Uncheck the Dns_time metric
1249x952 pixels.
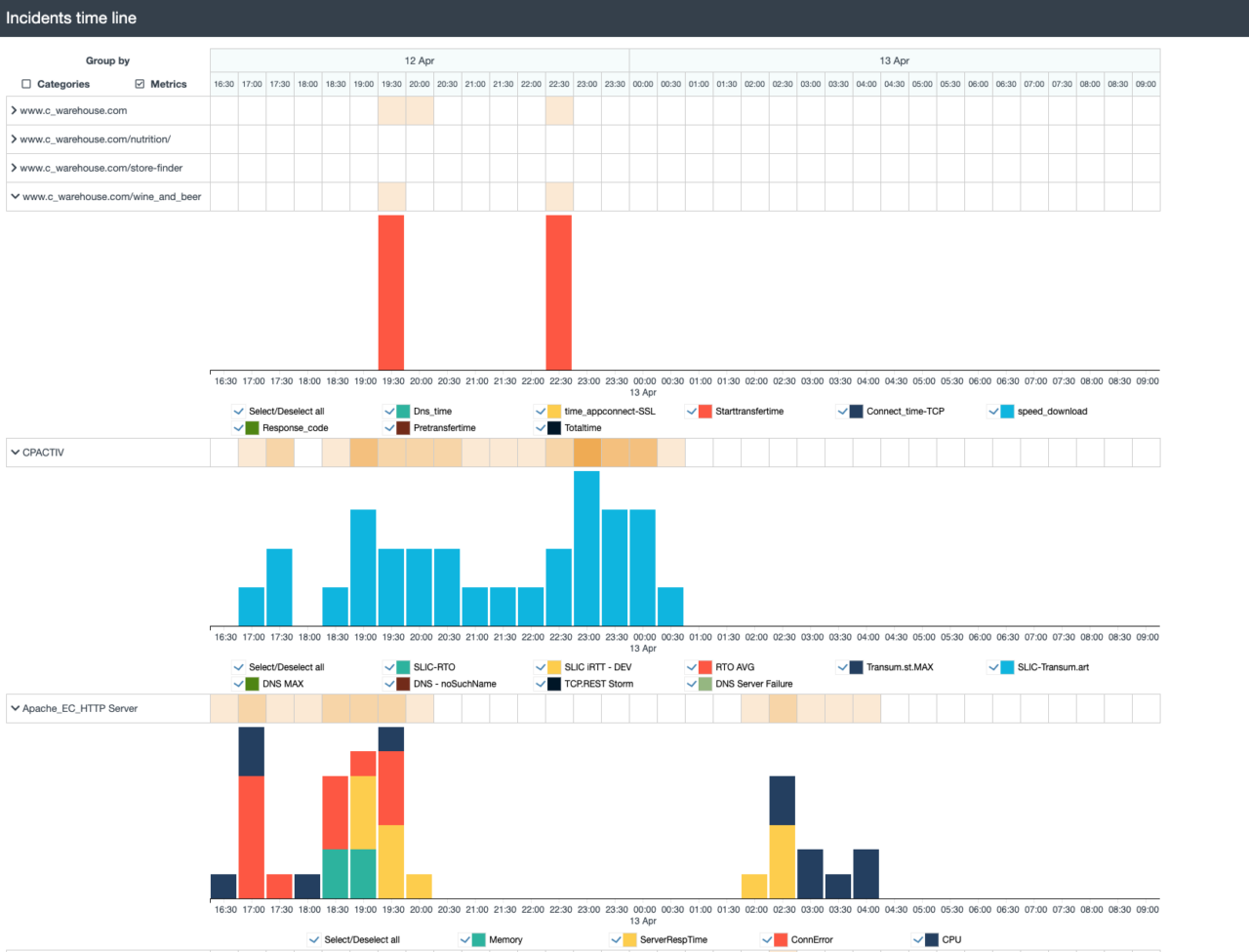coord(388,411)
